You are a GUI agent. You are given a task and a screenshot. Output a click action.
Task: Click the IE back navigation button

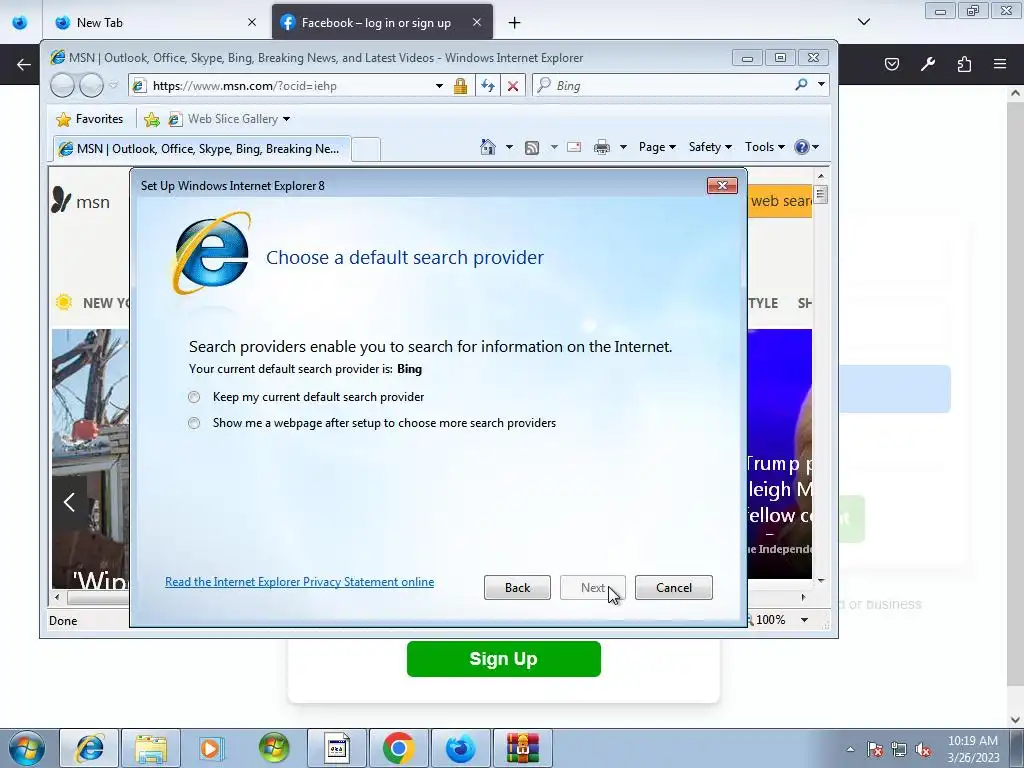click(63, 86)
